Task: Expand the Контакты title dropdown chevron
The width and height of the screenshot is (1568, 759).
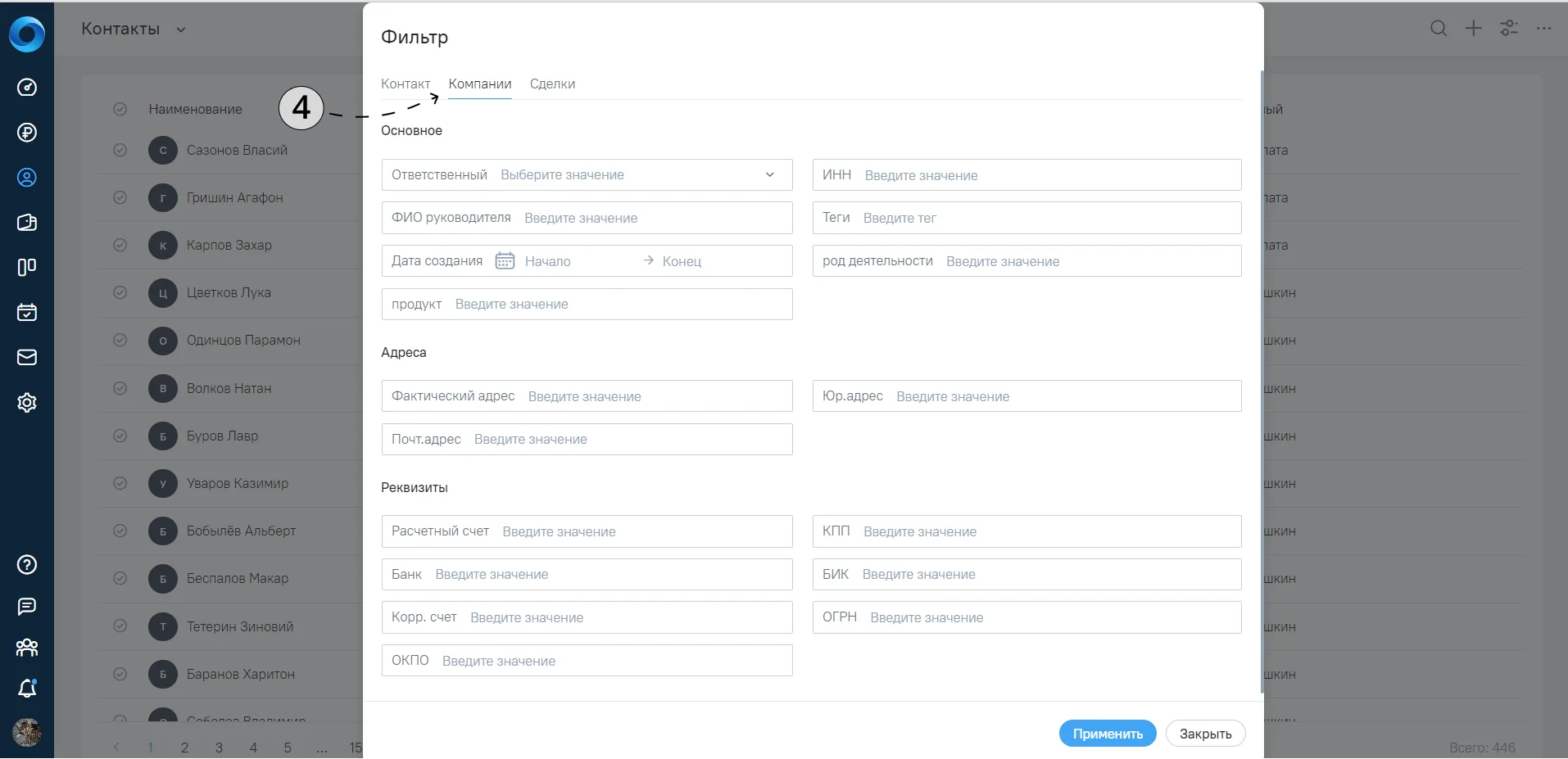Action: [181, 29]
